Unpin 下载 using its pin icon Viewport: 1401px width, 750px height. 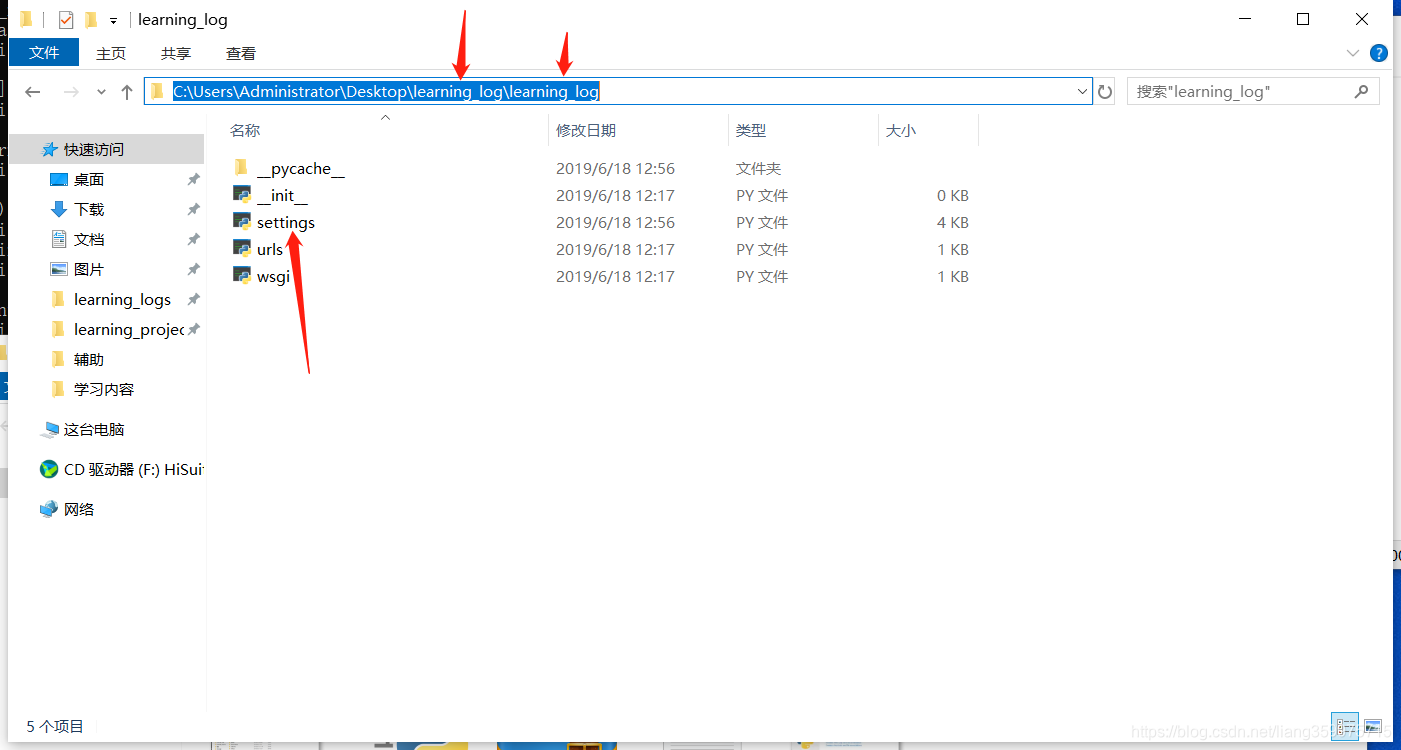[x=193, y=209]
